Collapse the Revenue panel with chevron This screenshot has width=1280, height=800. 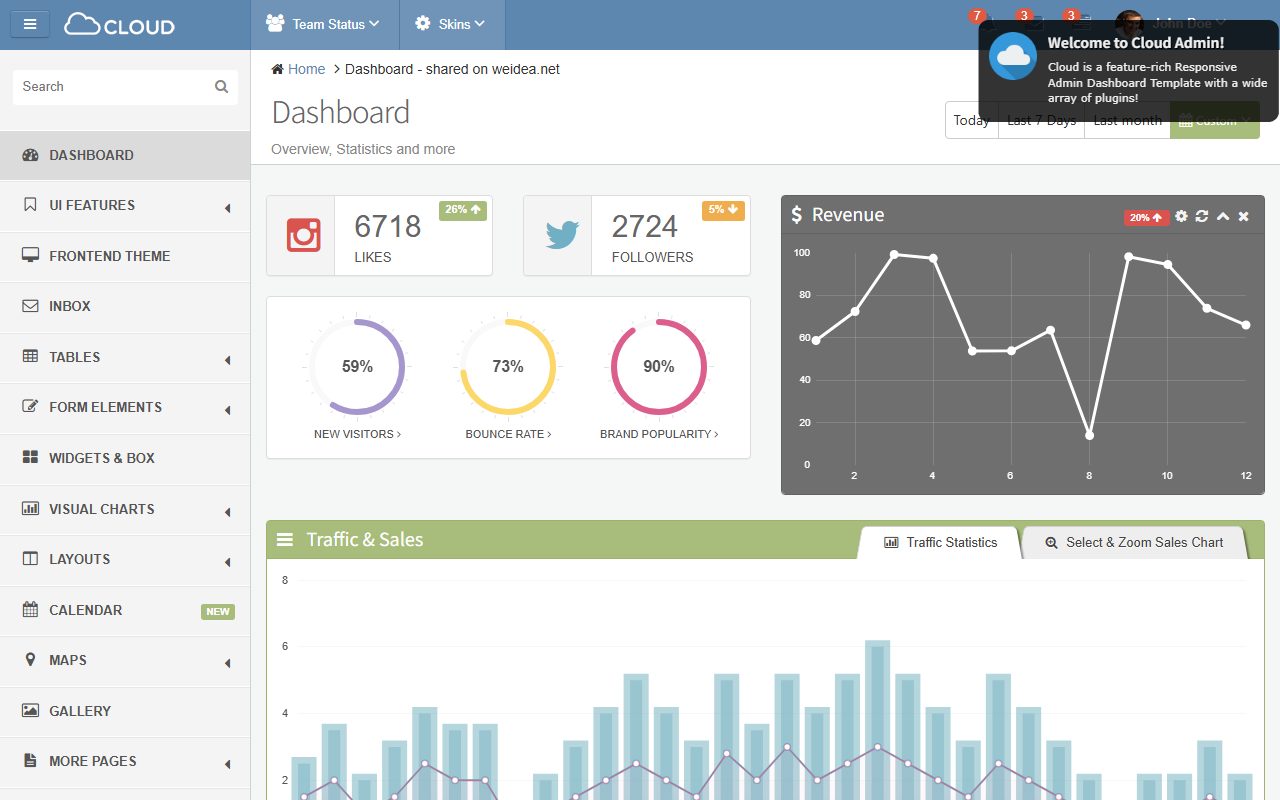1223,216
